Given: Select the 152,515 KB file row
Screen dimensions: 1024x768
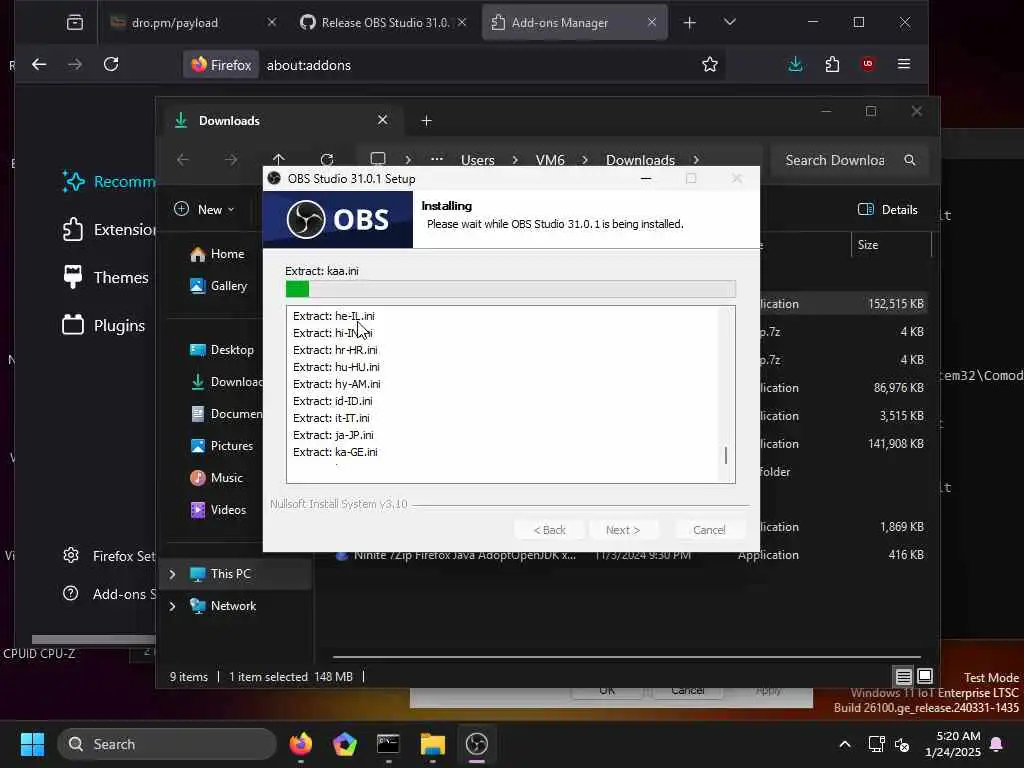Looking at the screenshot, I should coord(846,304).
